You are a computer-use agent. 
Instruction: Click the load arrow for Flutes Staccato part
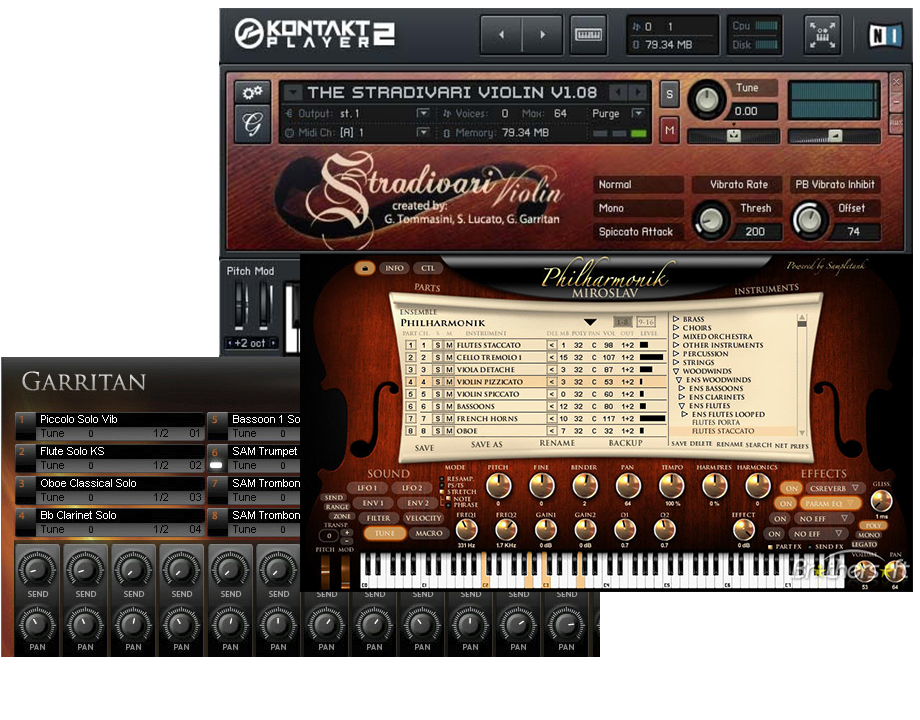pyautogui.click(x=552, y=345)
